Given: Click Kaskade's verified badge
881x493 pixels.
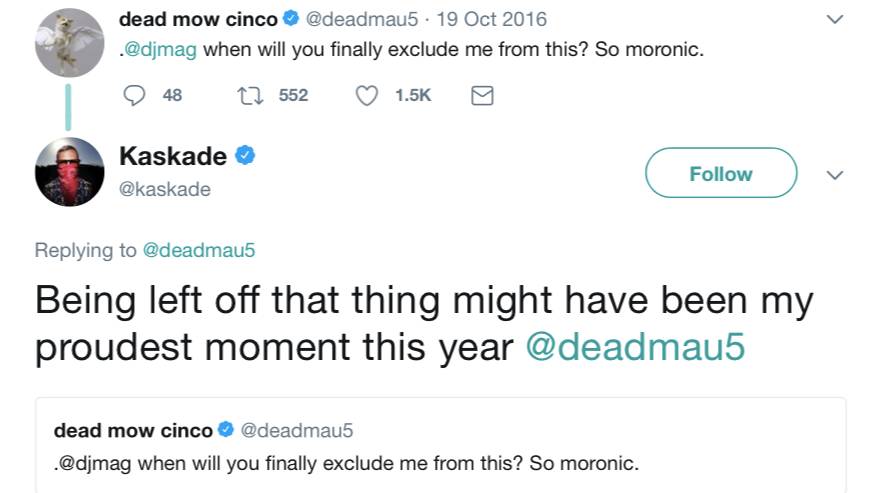Looking at the screenshot, I should [x=246, y=156].
